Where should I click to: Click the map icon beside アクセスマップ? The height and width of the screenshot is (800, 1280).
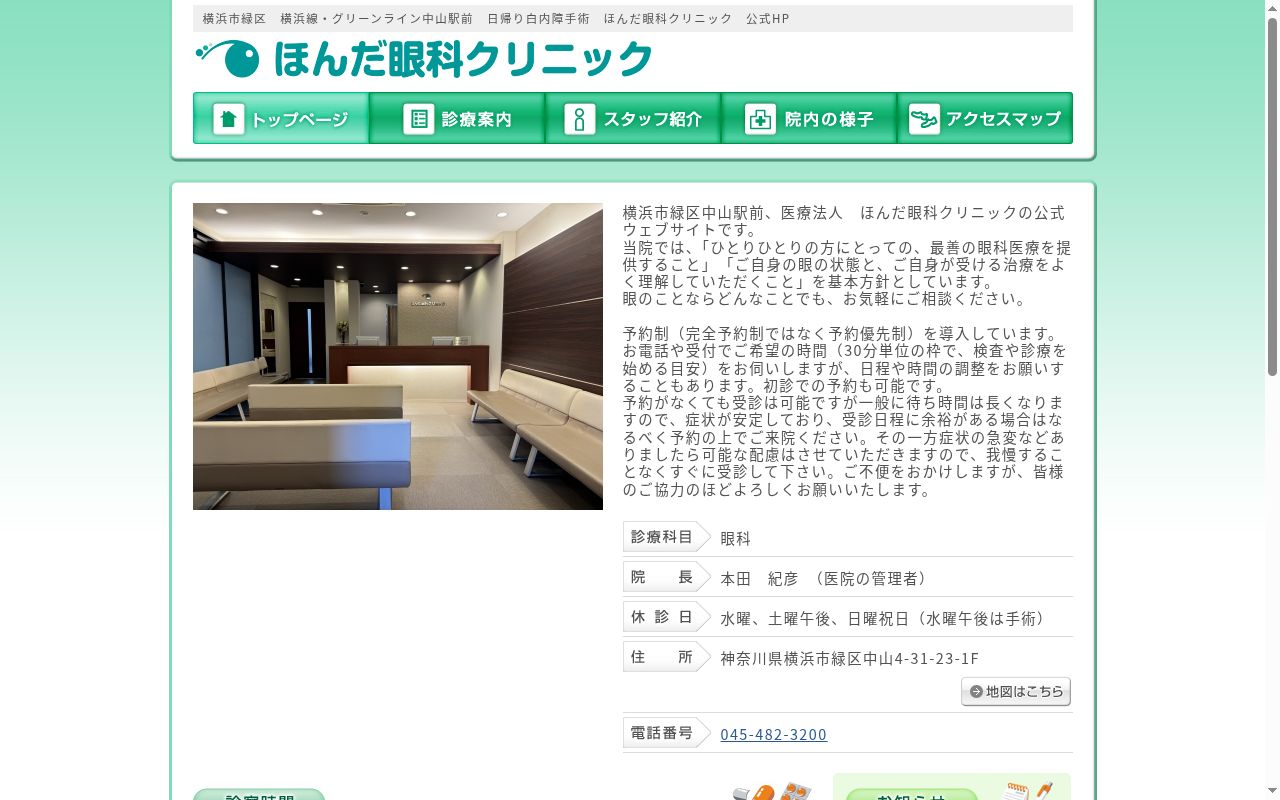pyautogui.click(x=924, y=119)
